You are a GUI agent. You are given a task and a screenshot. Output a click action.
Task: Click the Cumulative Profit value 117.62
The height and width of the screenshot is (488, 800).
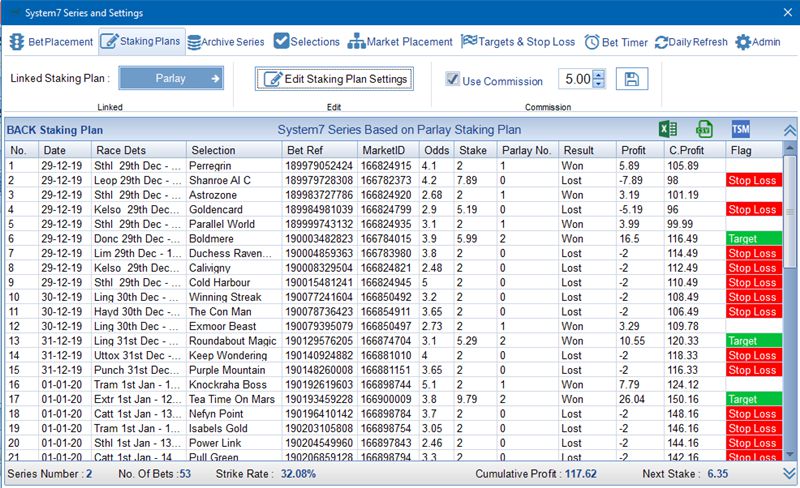[x=581, y=474]
